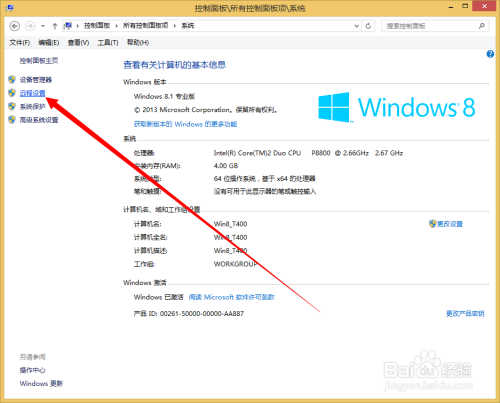Click shield icon next to 更改设置
Screen dimensions: 500x403
coord(433,224)
